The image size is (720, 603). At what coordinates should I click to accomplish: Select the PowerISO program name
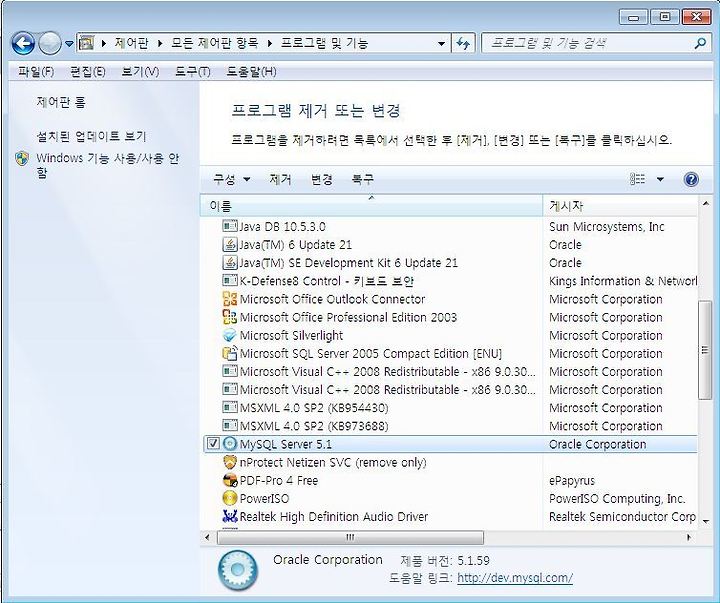coord(264,499)
